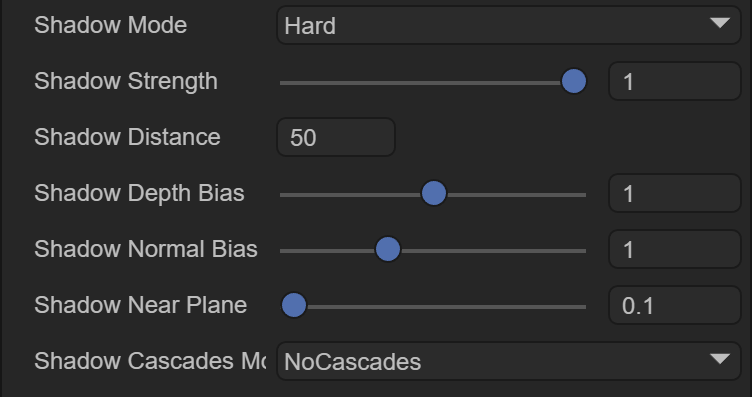Click the arrow on NoCascades dropdown
Image resolution: width=752 pixels, height=397 pixels.
click(x=720, y=359)
